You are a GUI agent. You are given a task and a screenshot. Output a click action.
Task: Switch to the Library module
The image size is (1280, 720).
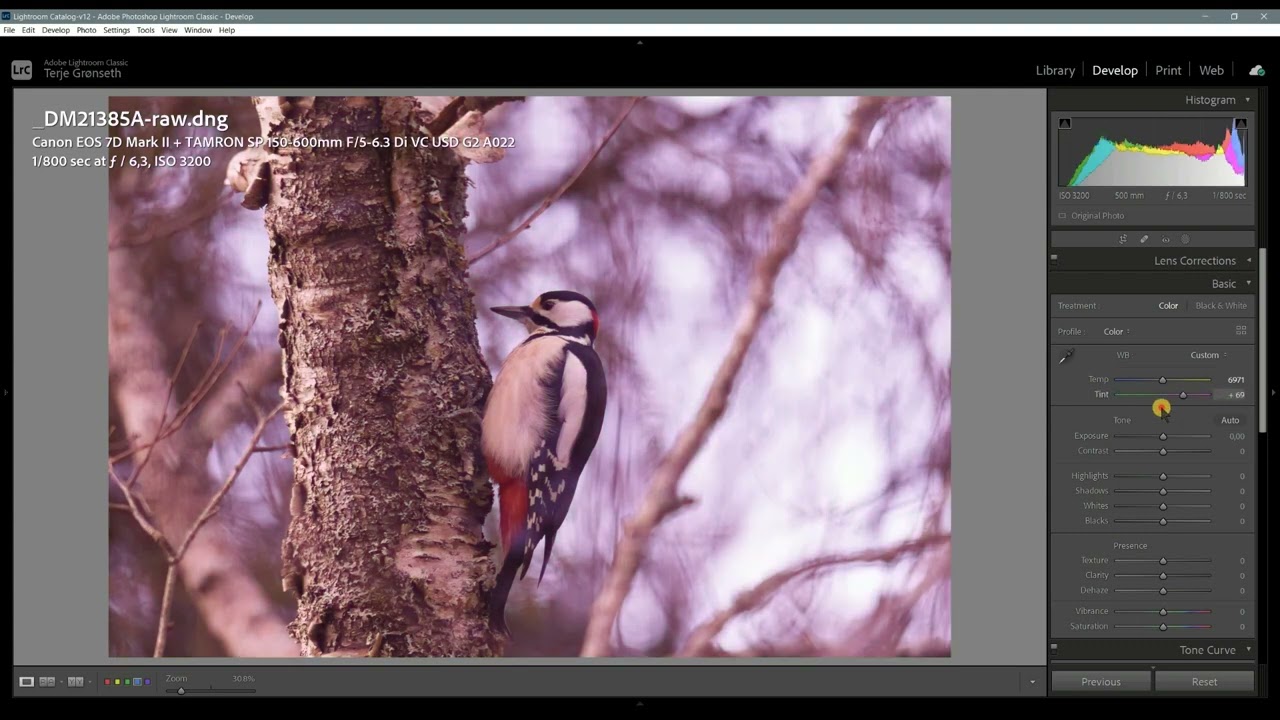(x=1055, y=70)
